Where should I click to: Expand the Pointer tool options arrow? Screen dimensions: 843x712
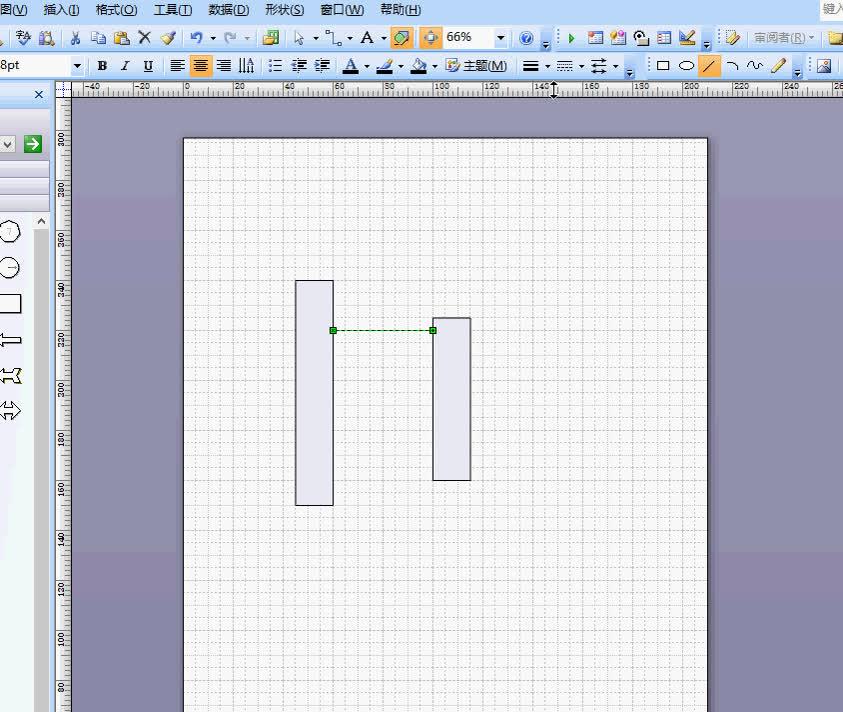[x=316, y=38]
